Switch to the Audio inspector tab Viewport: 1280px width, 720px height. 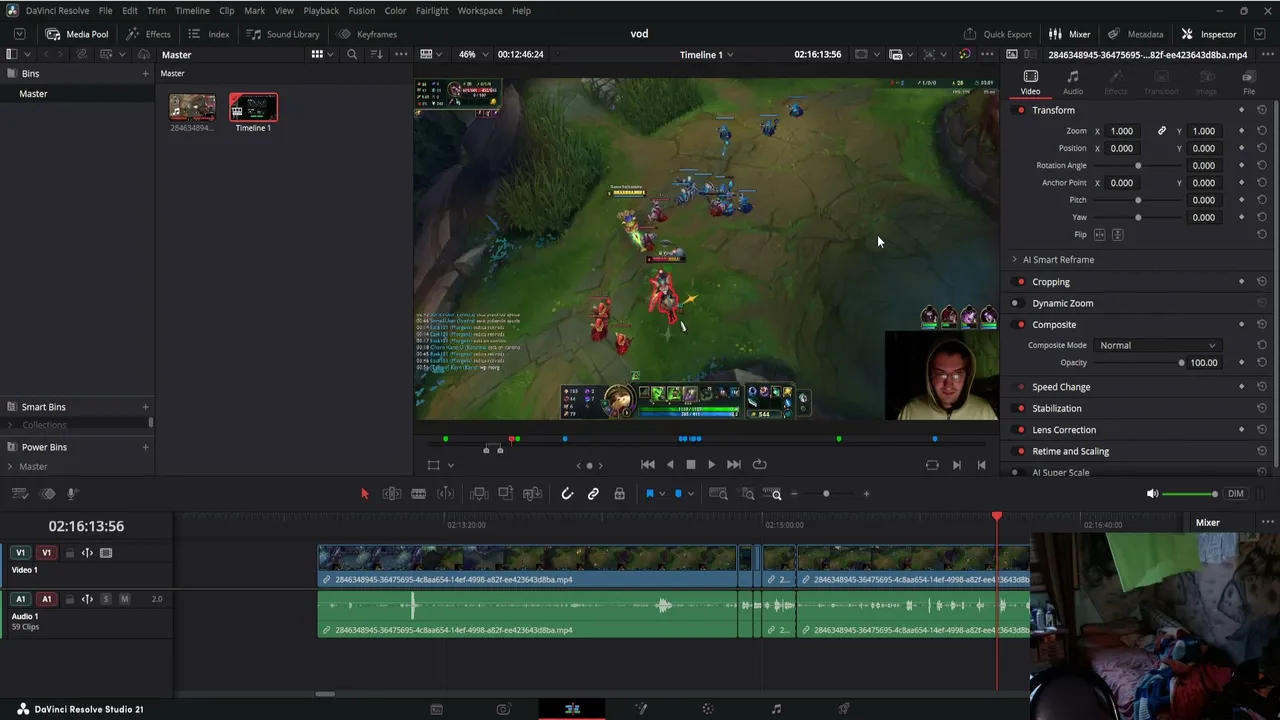coord(1073,82)
